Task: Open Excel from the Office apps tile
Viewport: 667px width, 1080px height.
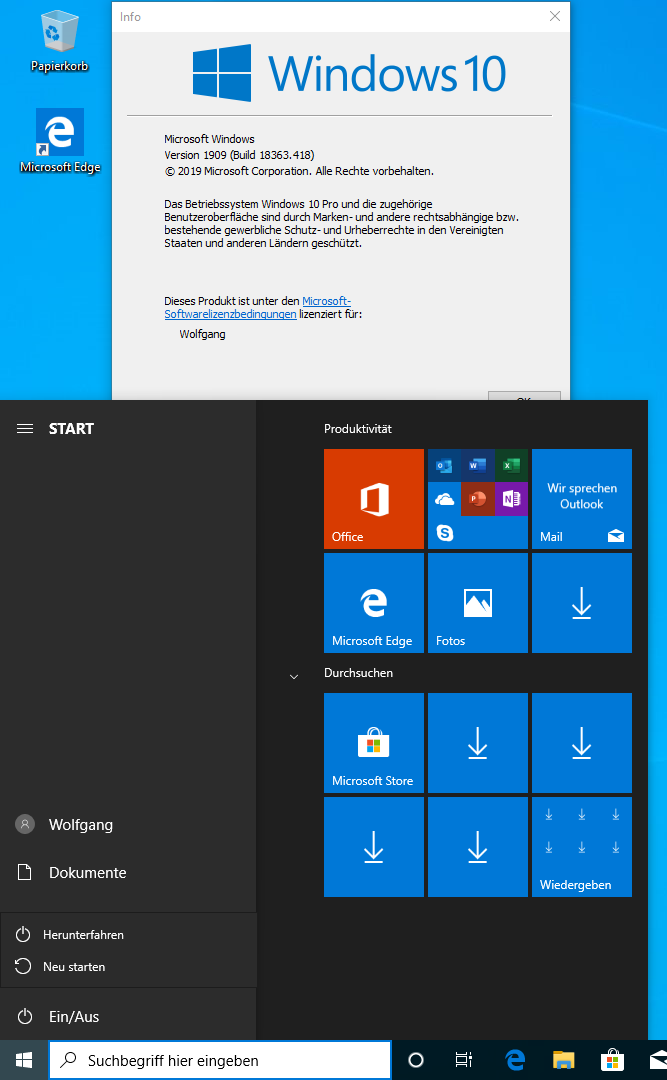Action: coord(511,466)
